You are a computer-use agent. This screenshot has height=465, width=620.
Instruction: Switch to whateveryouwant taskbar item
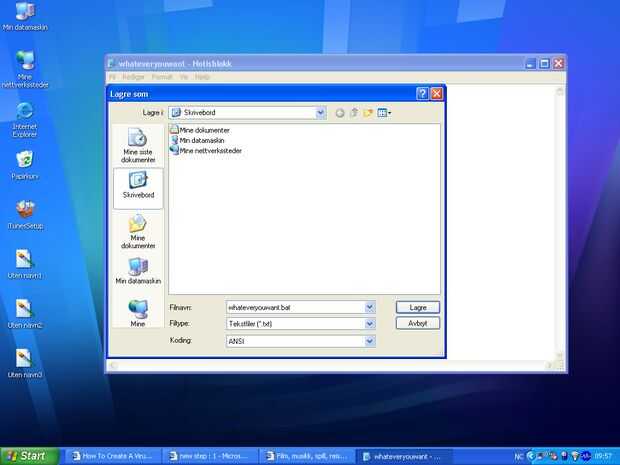point(404,456)
